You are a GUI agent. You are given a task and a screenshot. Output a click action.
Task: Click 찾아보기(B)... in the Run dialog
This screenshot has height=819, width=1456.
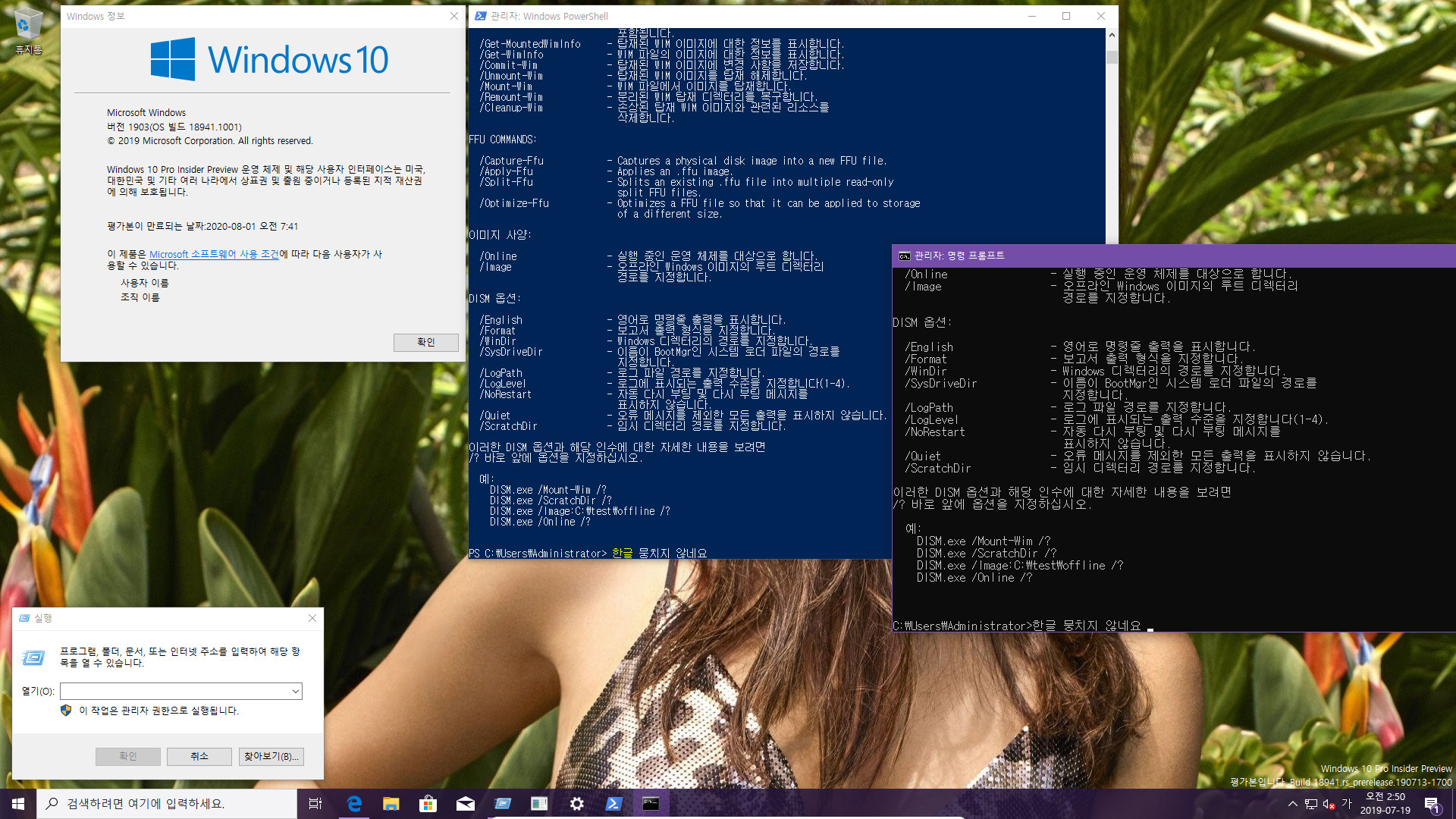(271, 756)
